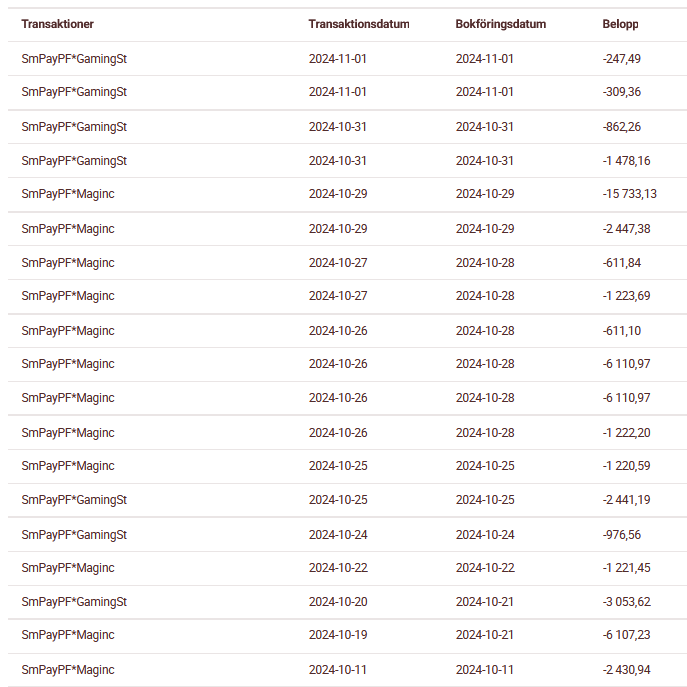This screenshot has width=687, height=687.
Task: Click the Bokföringsdatum column header
Action: [x=500, y=24]
